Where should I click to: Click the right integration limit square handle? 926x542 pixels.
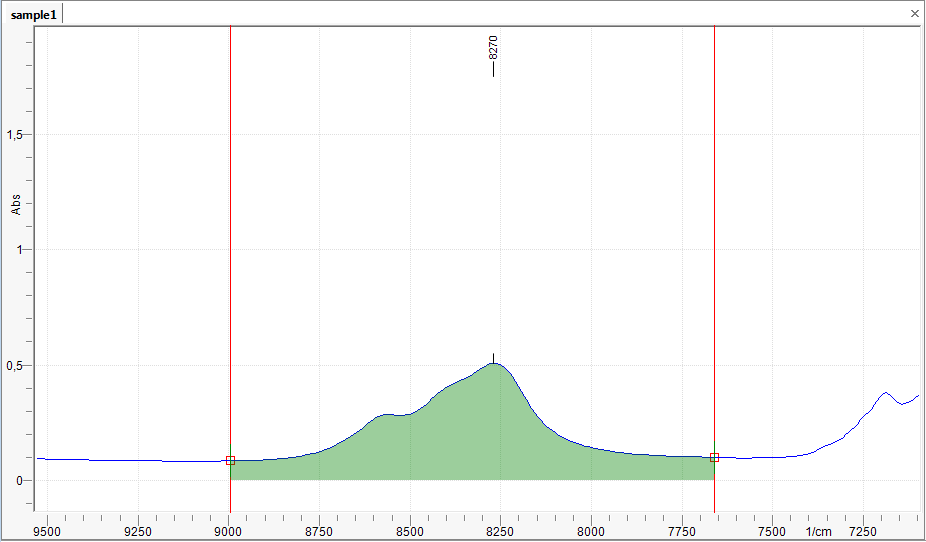[x=714, y=457]
